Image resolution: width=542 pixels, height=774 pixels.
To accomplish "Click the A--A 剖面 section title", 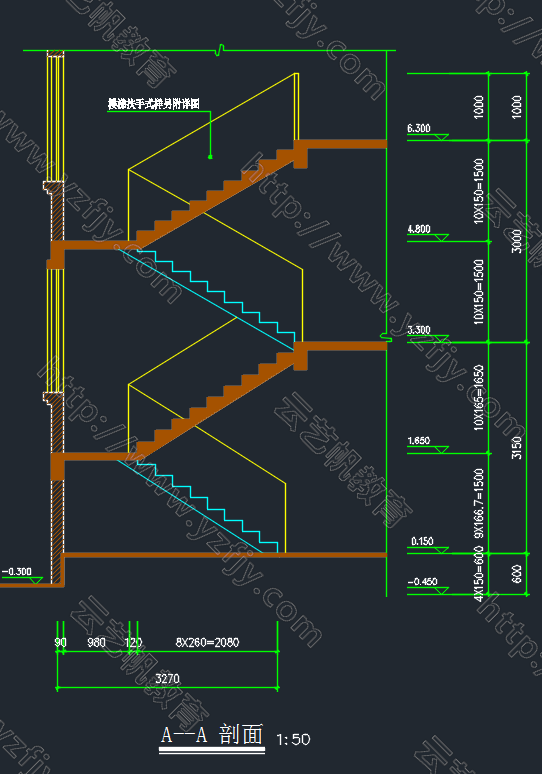I will click(x=212, y=735).
